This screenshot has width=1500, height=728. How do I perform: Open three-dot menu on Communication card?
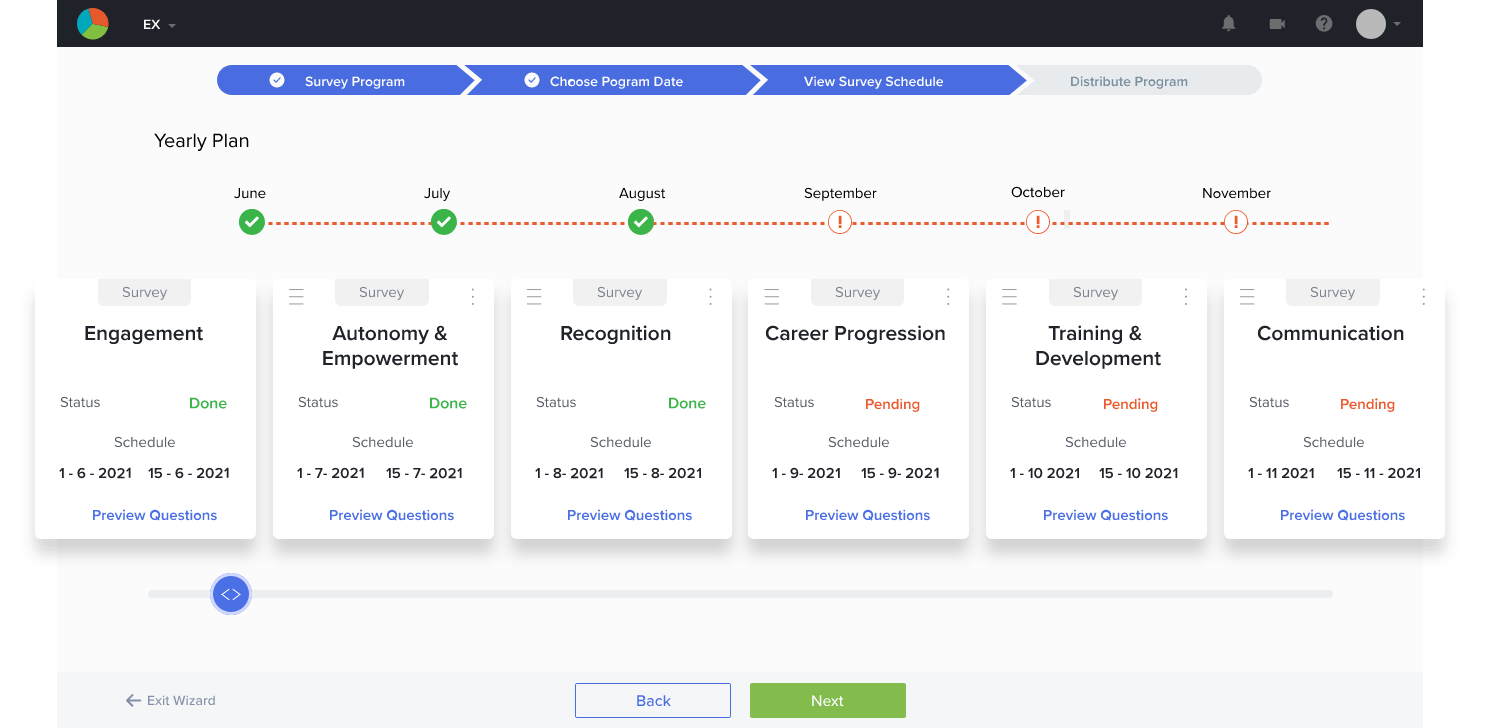pos(1424,296)
